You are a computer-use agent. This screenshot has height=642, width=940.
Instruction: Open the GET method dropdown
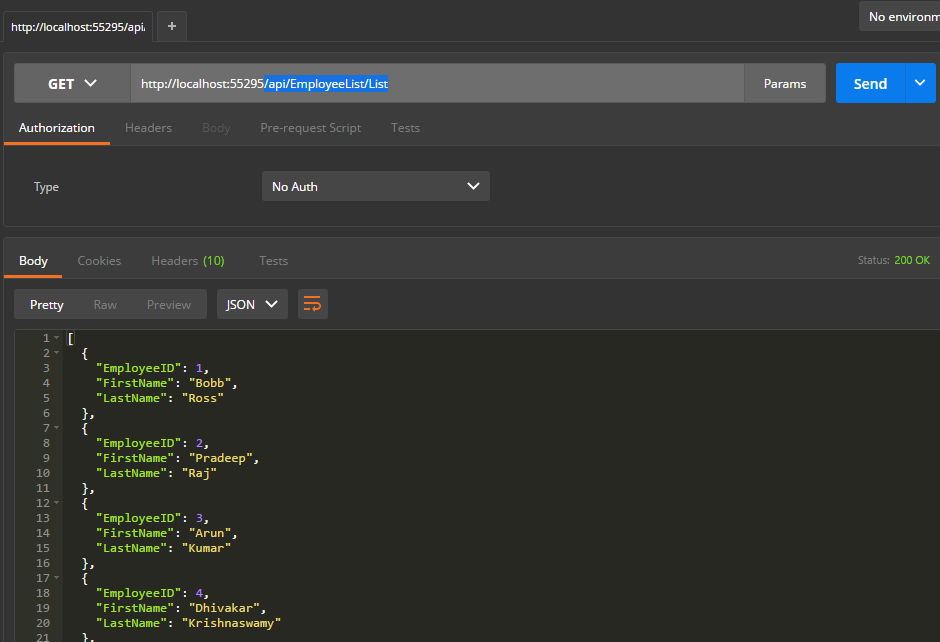point(72,84)
